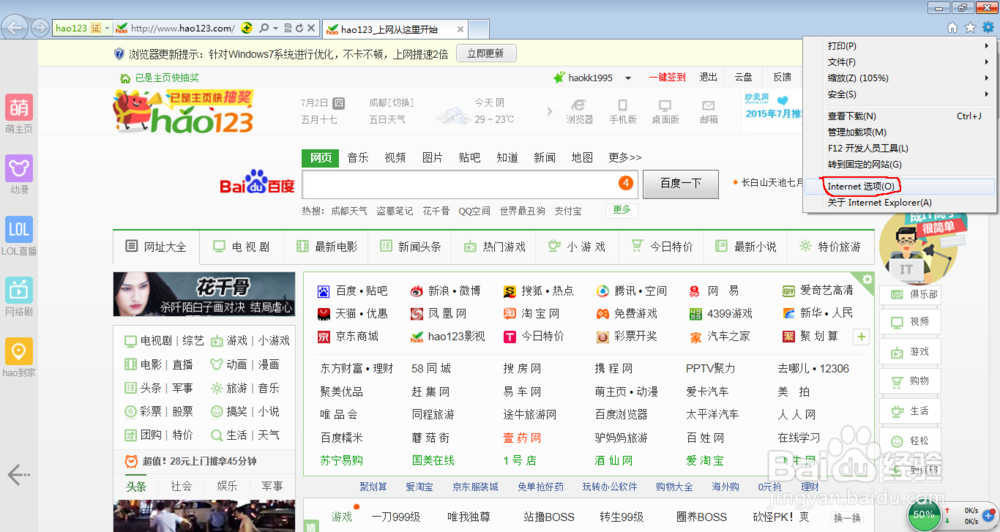
Task: Click the 一键签到 link
Action: coord(667,77)
